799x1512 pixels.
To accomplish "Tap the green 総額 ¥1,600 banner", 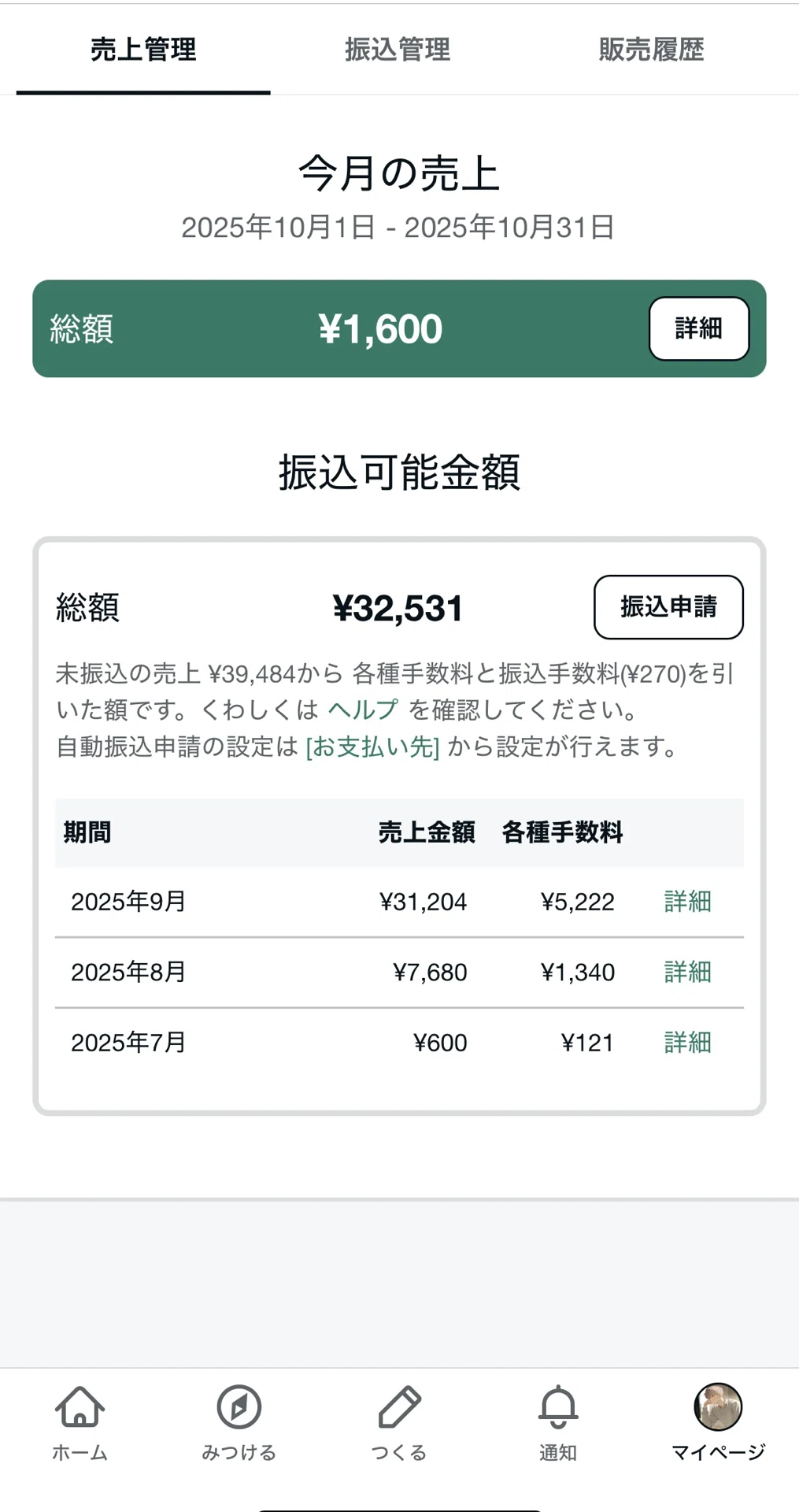I will click(399, 328).
